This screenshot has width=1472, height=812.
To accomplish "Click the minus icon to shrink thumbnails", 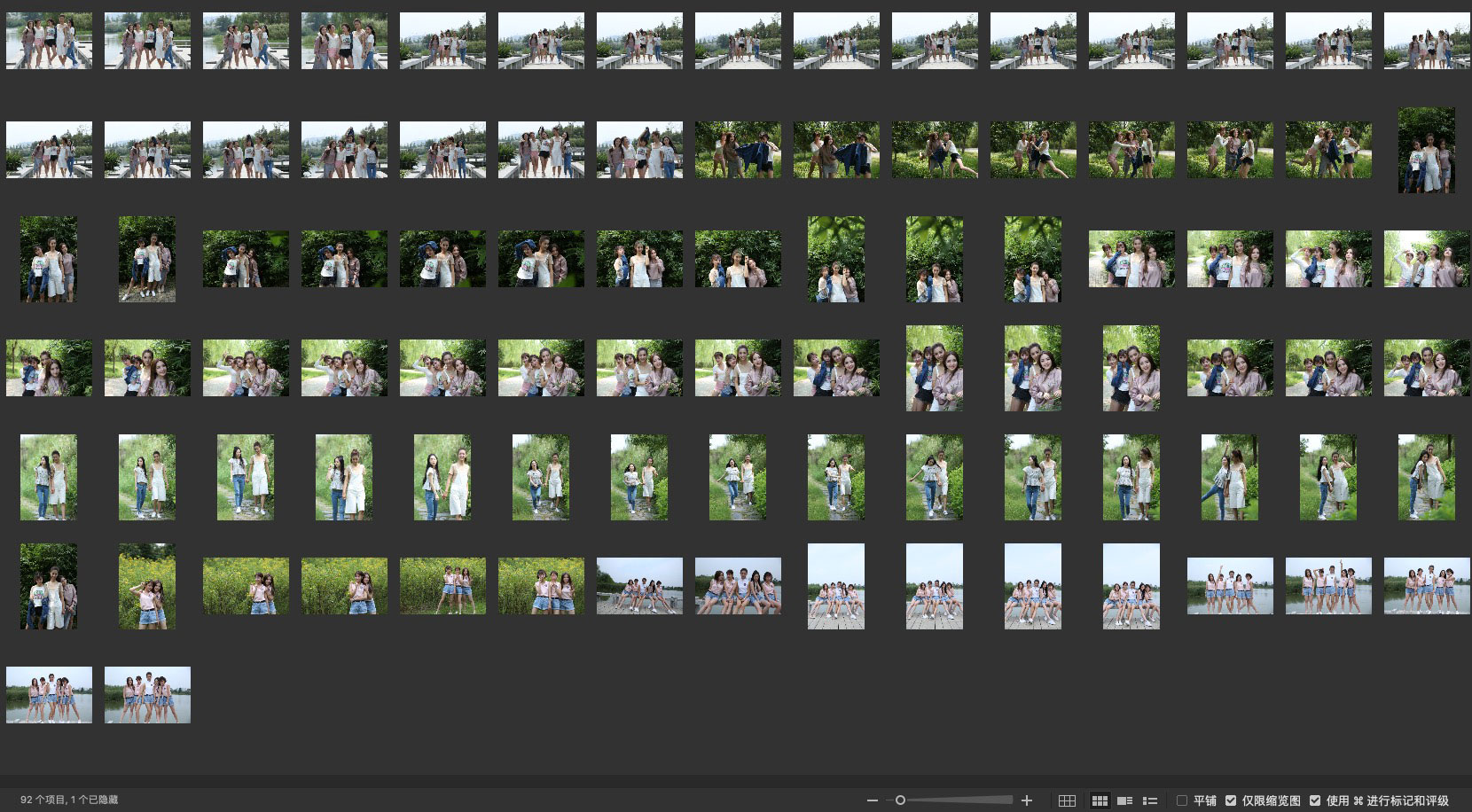I will 873,800.
